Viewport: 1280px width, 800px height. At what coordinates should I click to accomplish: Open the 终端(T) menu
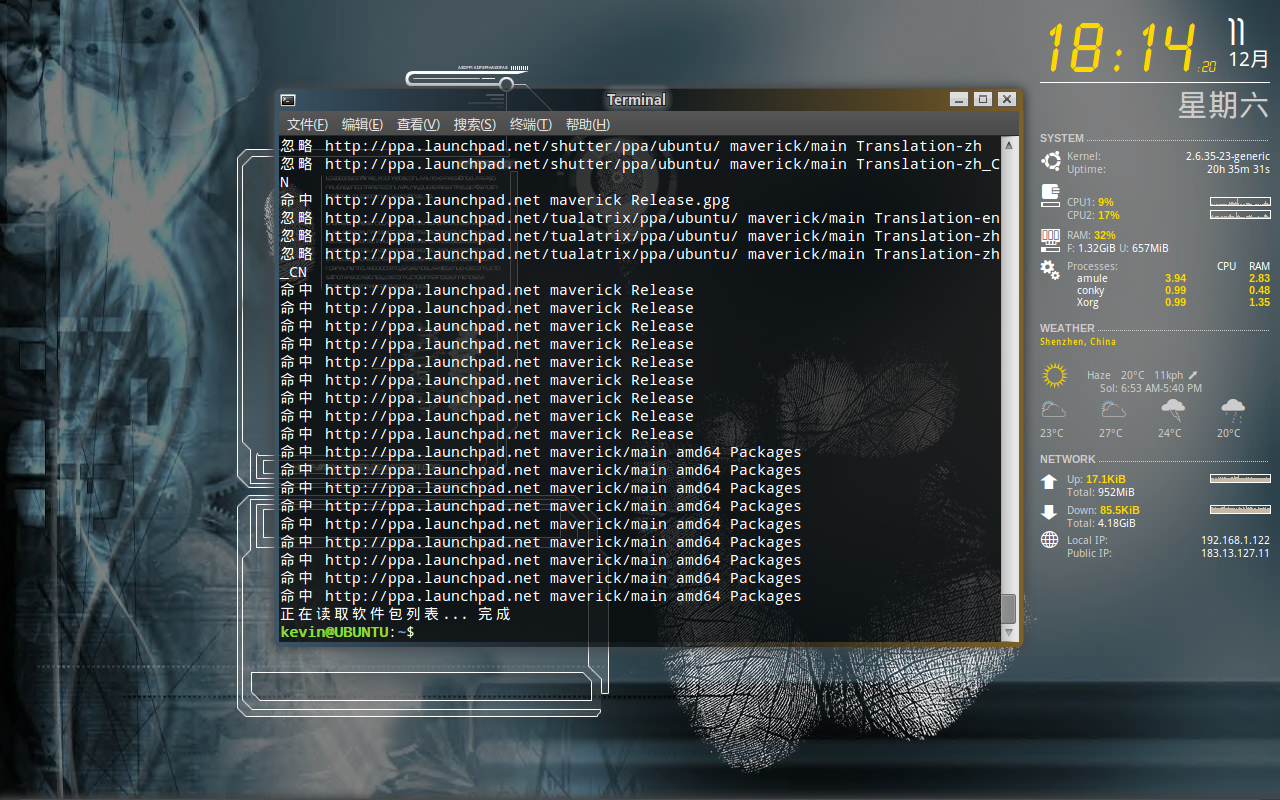pos(530,124)
